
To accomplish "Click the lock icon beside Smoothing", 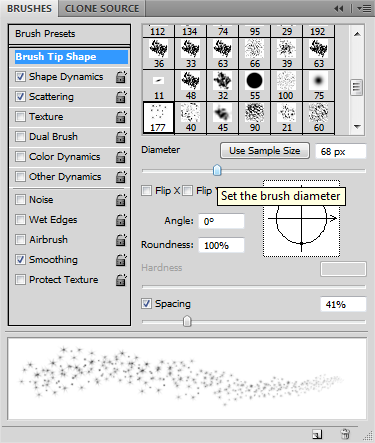I will (121, 260).
